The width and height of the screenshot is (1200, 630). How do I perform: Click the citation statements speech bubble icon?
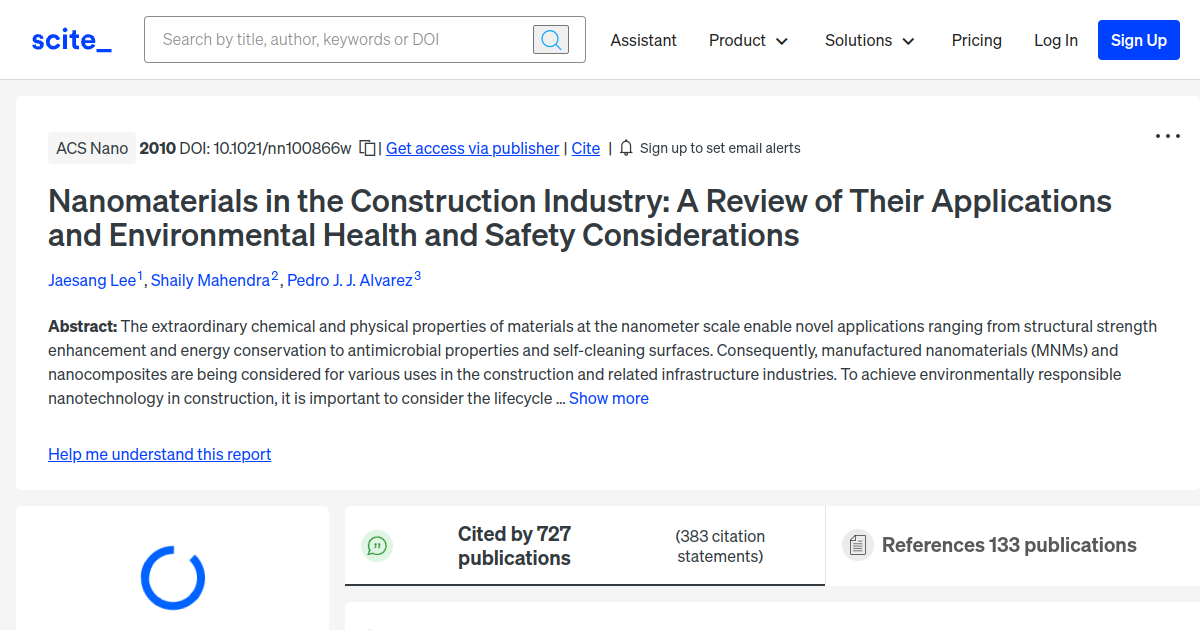tap(377, 546)
